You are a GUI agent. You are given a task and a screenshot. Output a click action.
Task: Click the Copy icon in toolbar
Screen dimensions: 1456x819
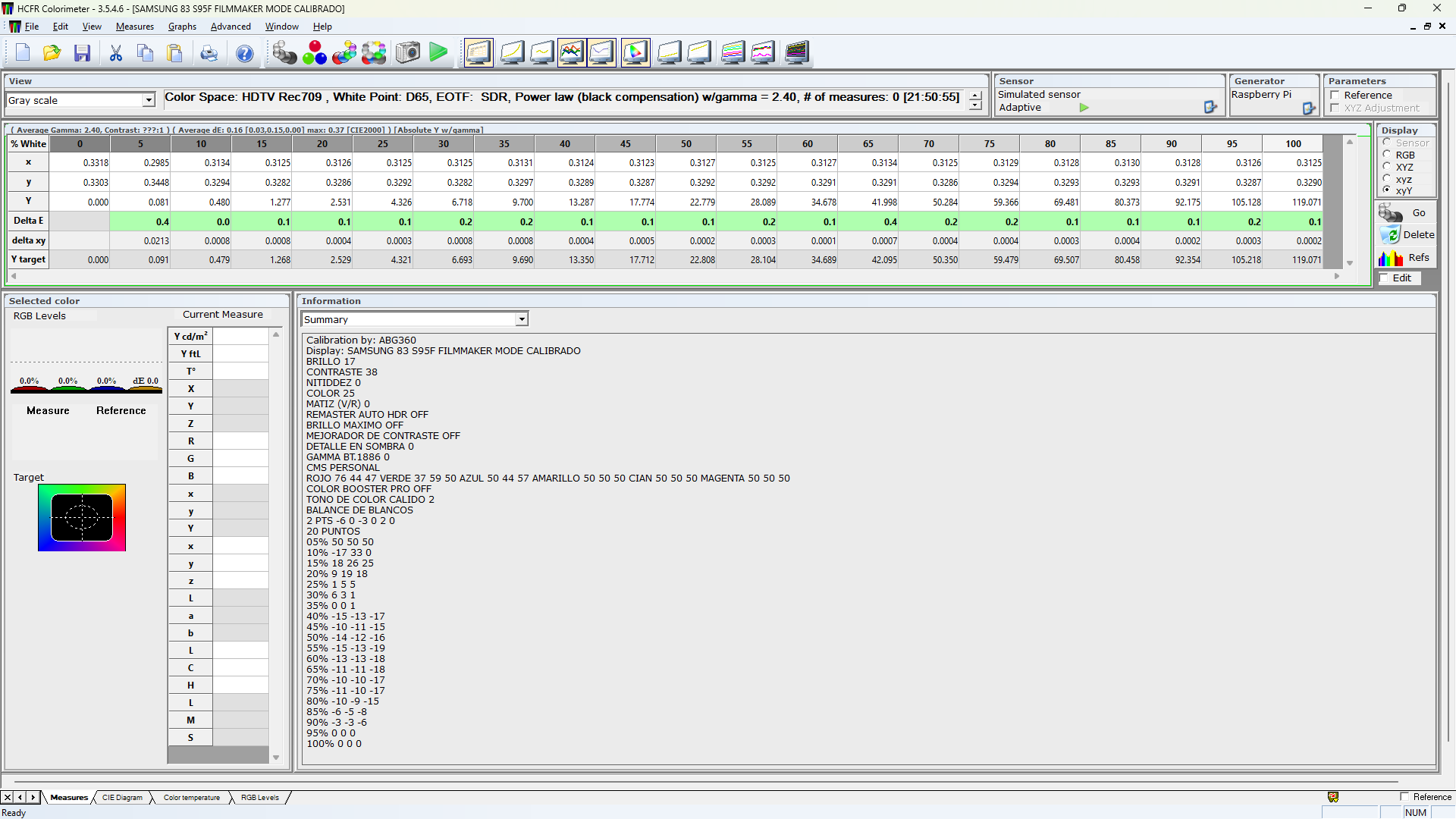click(x=145, y=53)
